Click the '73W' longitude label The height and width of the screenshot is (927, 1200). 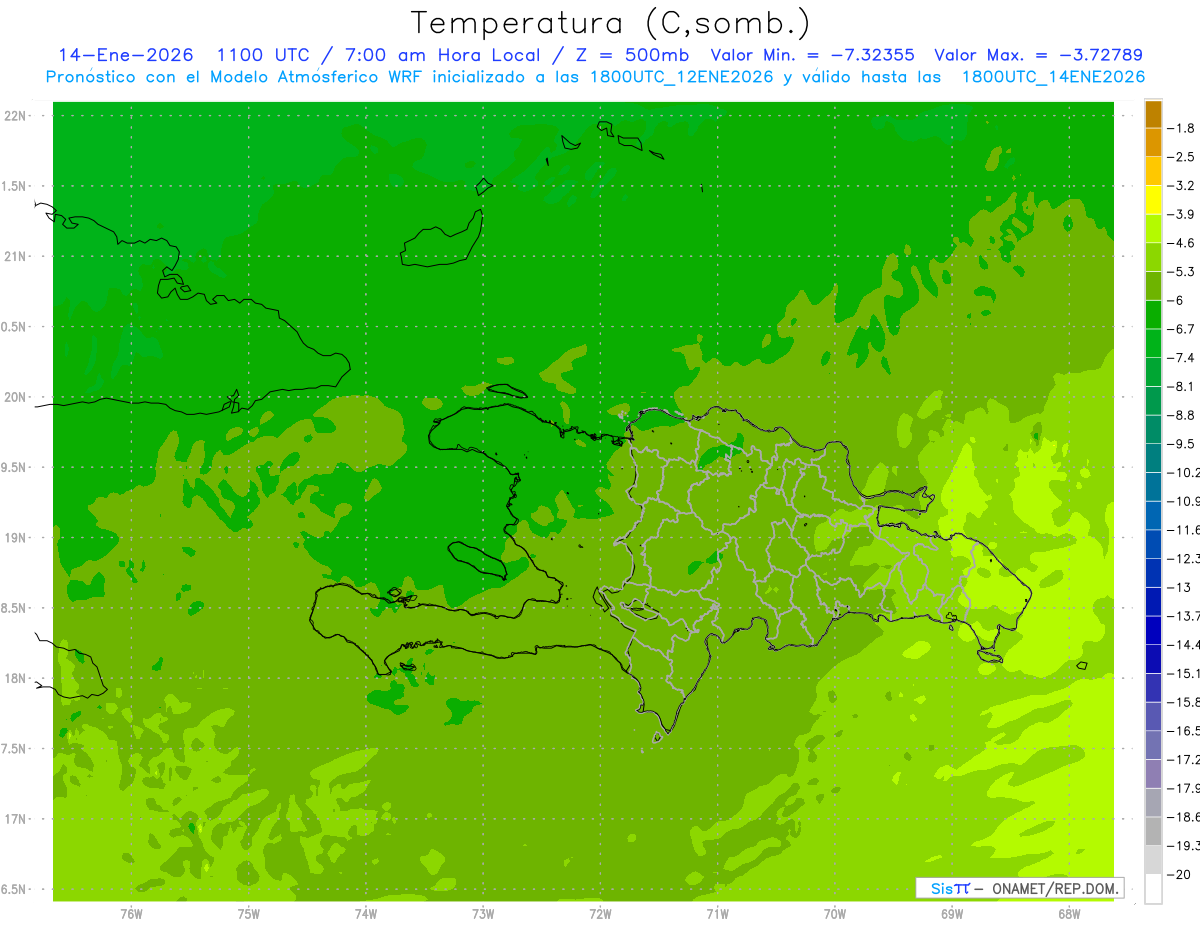483,914
